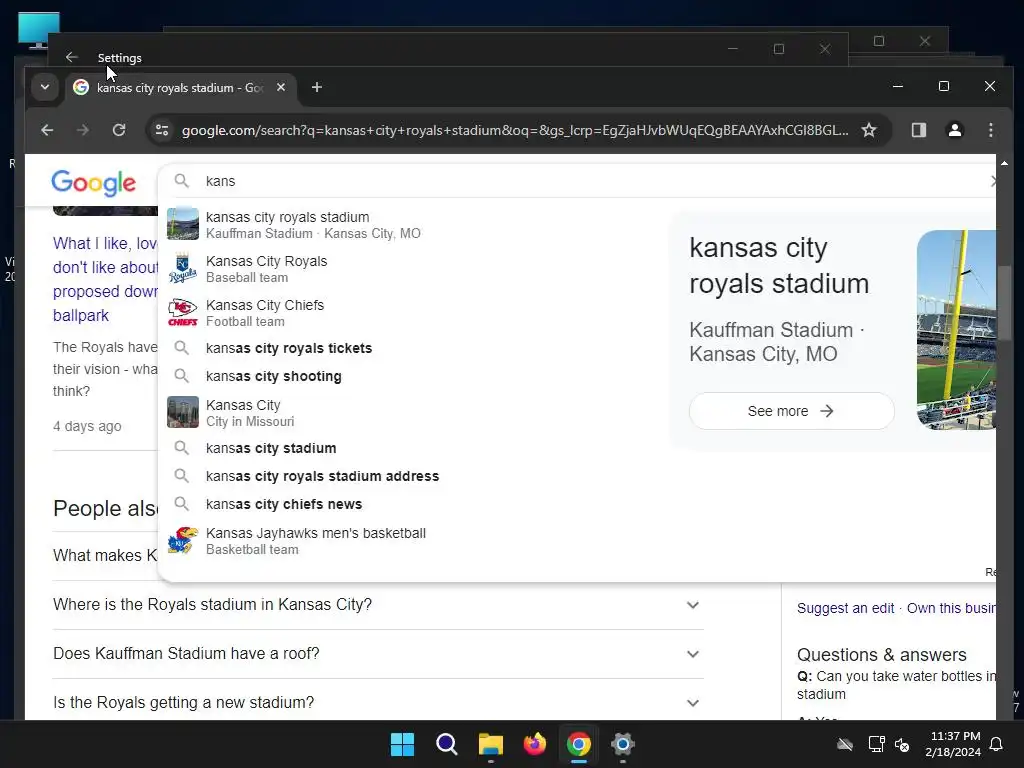This screenshot has height=768, width=1024.
Task: Click the desktop monitor icon
Action: (39, 30)
